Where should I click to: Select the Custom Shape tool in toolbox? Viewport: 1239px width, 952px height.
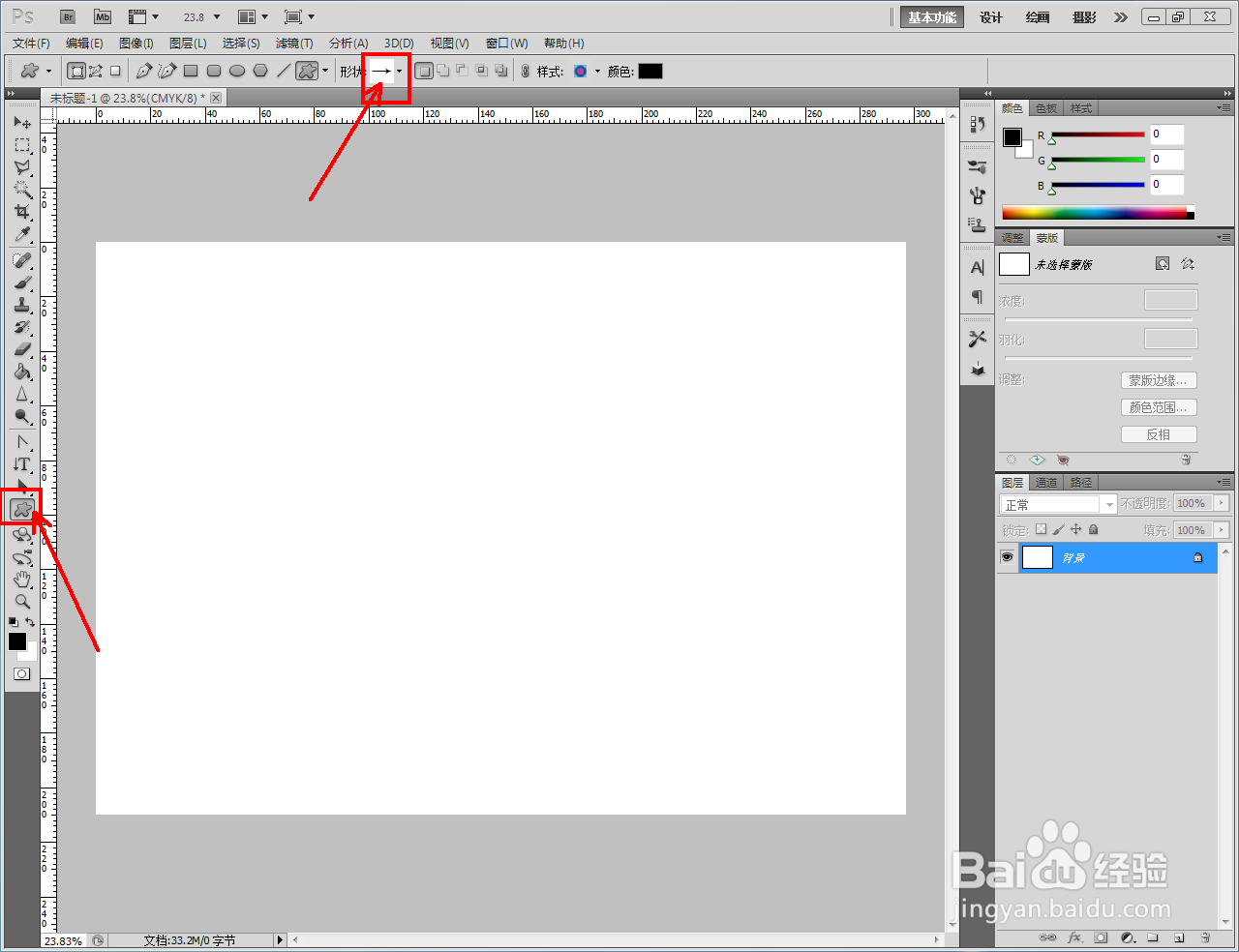coord(22,508)
